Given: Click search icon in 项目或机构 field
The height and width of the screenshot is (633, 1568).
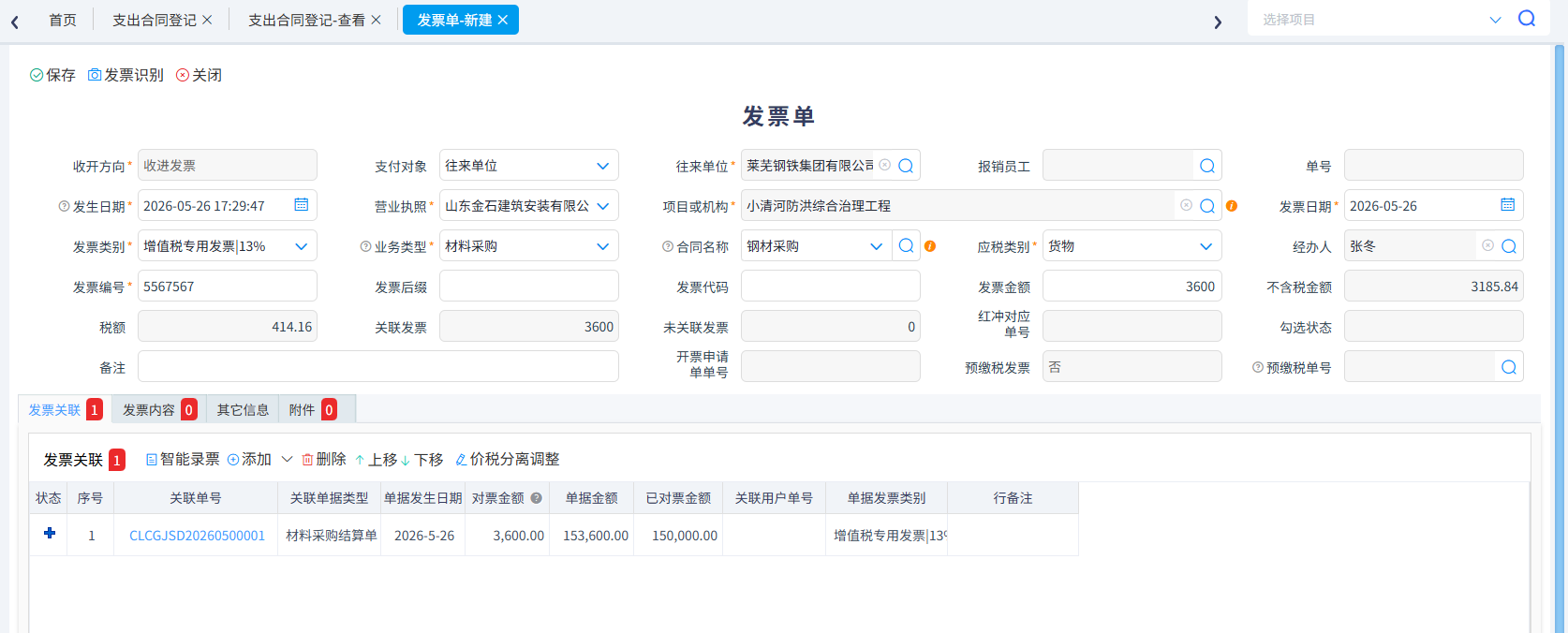Looking at the screenshot, I should coord(1207,206).
